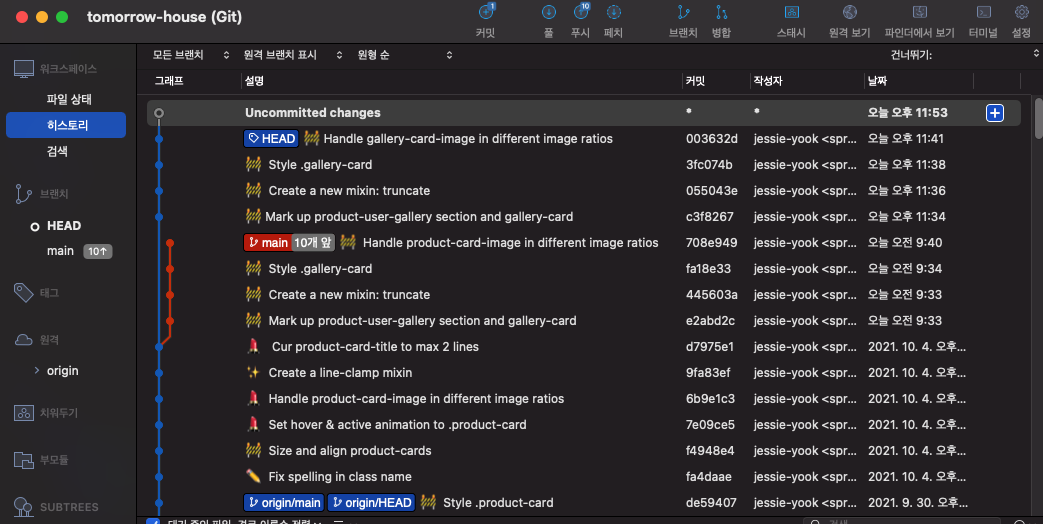This screenshot has width=1043, height=524.
Task: Click the 워크스페이스 monitor icon in sidebar
Action: click(24, 68)
